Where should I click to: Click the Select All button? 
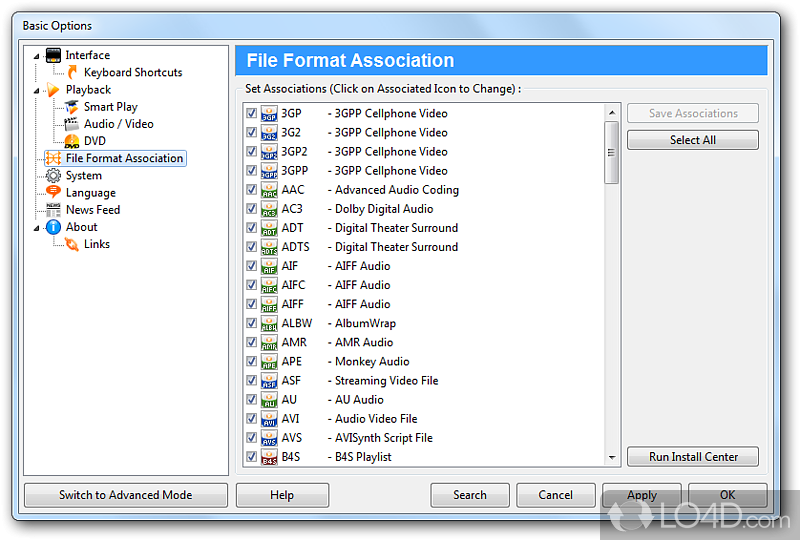692,140
